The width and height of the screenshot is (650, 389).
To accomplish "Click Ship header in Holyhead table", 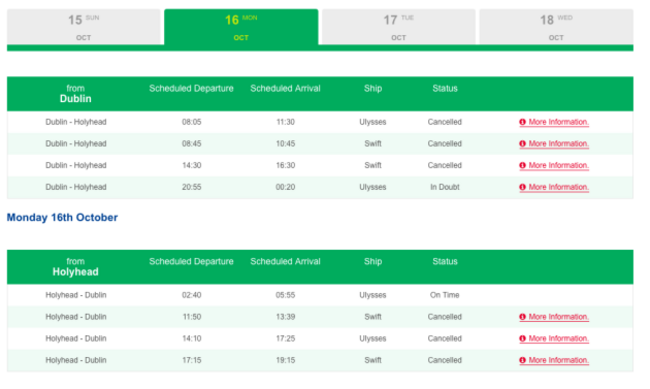I will tap(373, 261).
